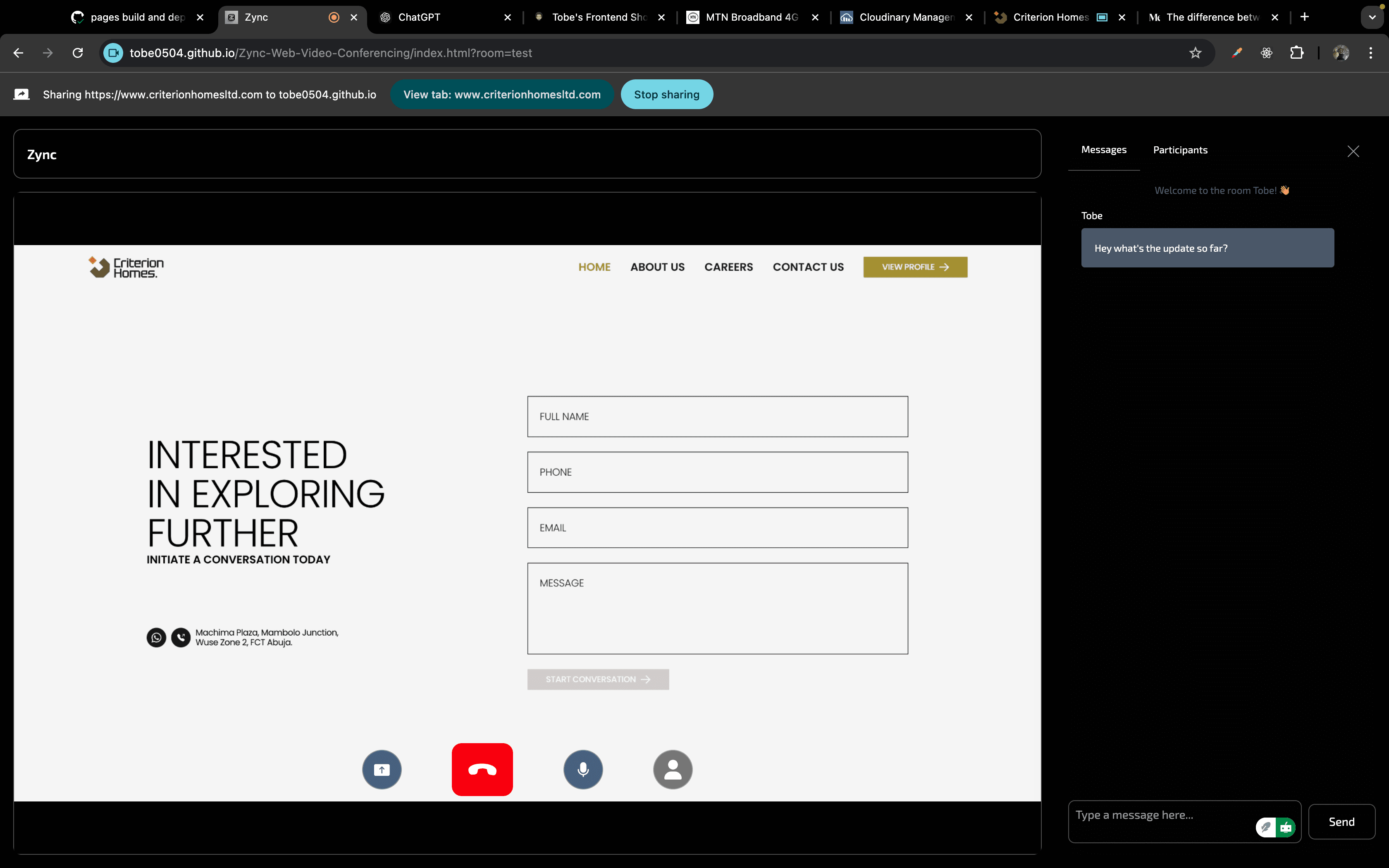Click the MESSAGE text area
This screenshot has height=868, width=1389.
click(718, 608)
